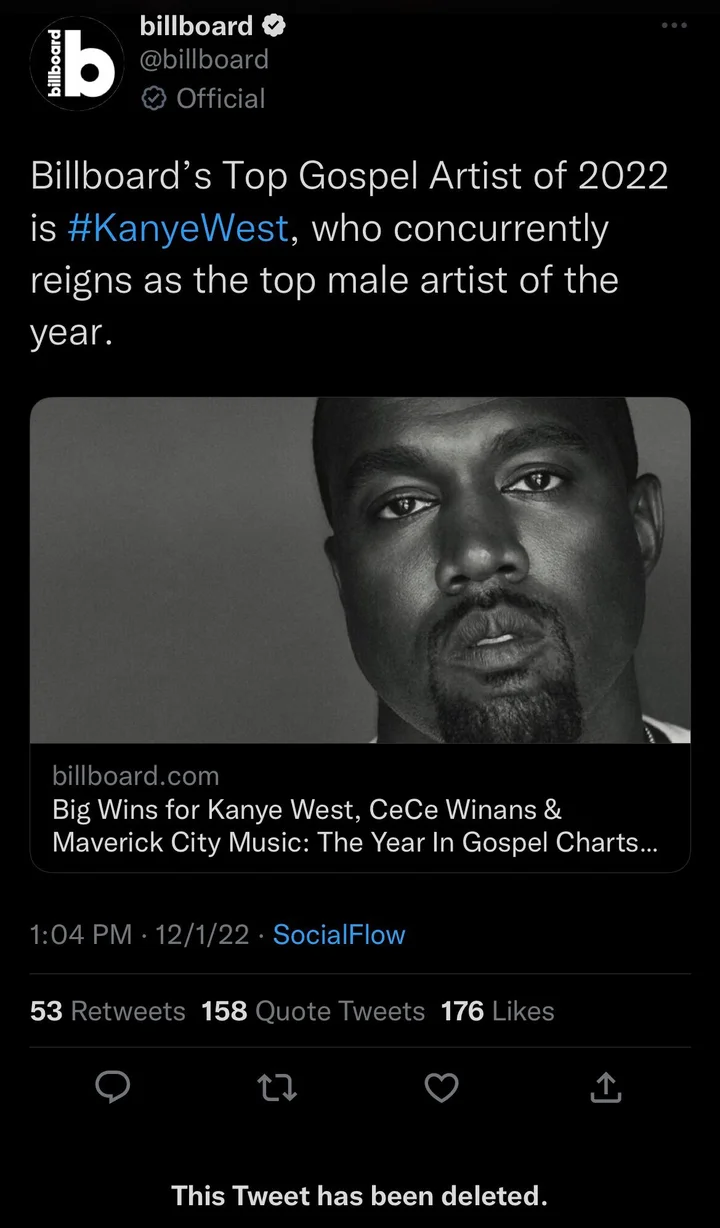720x1228 pixels.
Task: Click the retweet icon
Action: click(277, 1089)
